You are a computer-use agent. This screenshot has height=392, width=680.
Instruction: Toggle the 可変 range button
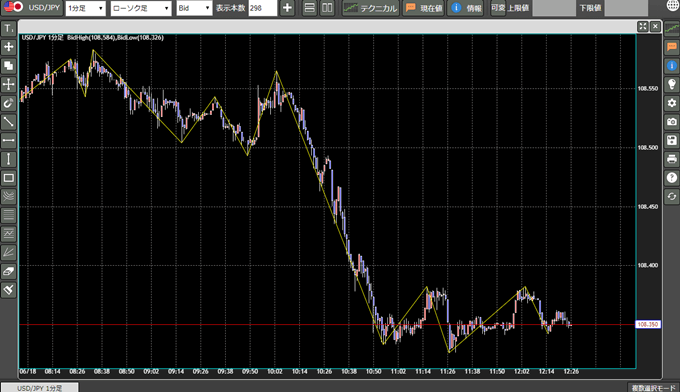[498, 8]
